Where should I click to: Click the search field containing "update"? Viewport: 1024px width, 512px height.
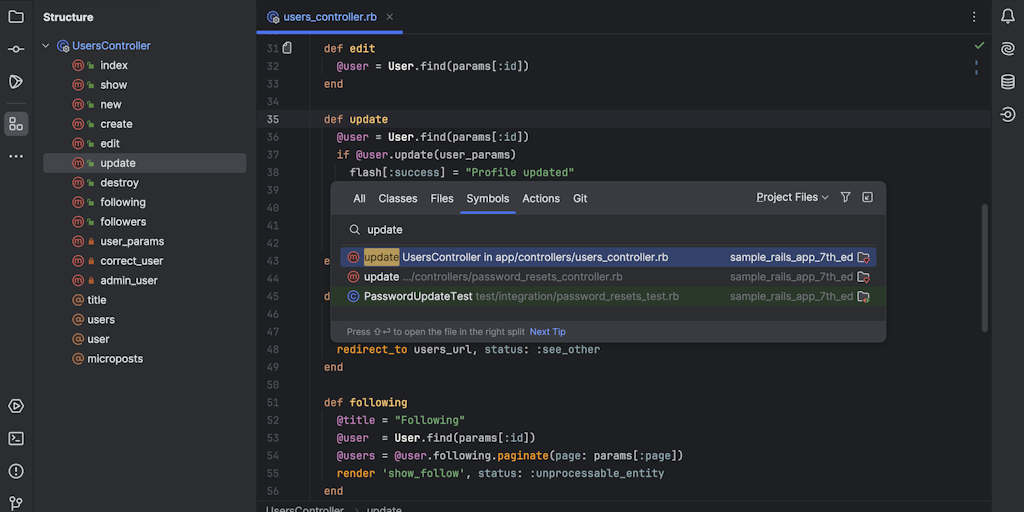pos(600,230)
